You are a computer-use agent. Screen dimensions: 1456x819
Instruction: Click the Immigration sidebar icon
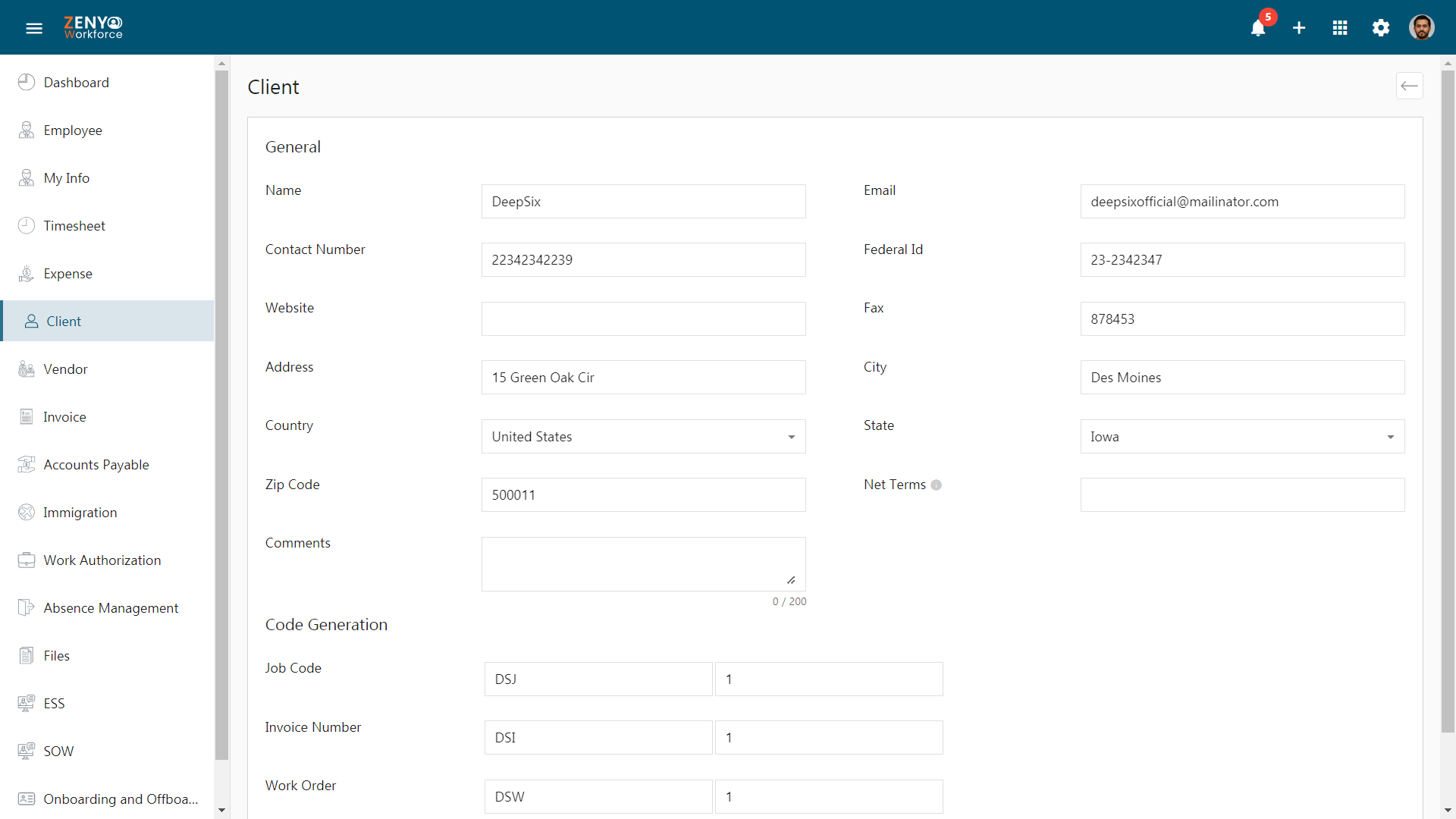[x=27, y=512]
